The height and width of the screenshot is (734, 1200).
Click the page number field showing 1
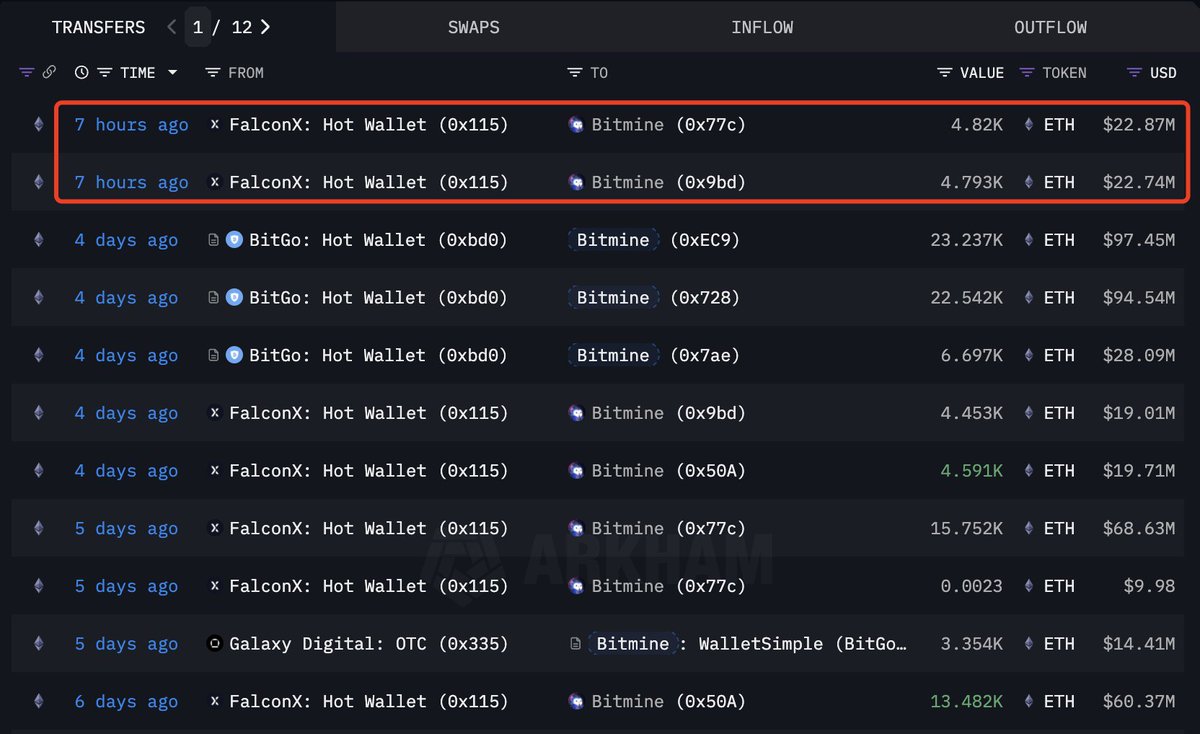point(198,27)
